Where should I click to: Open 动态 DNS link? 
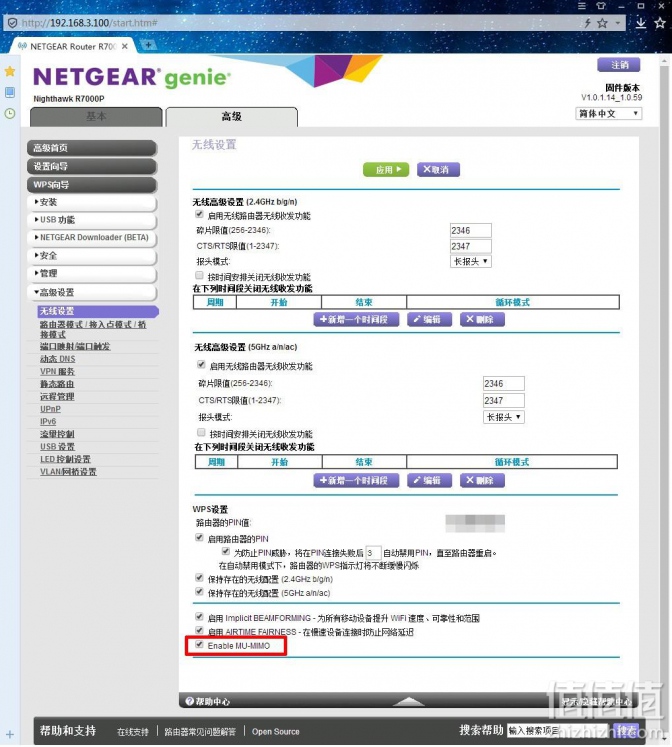[58, 359]
